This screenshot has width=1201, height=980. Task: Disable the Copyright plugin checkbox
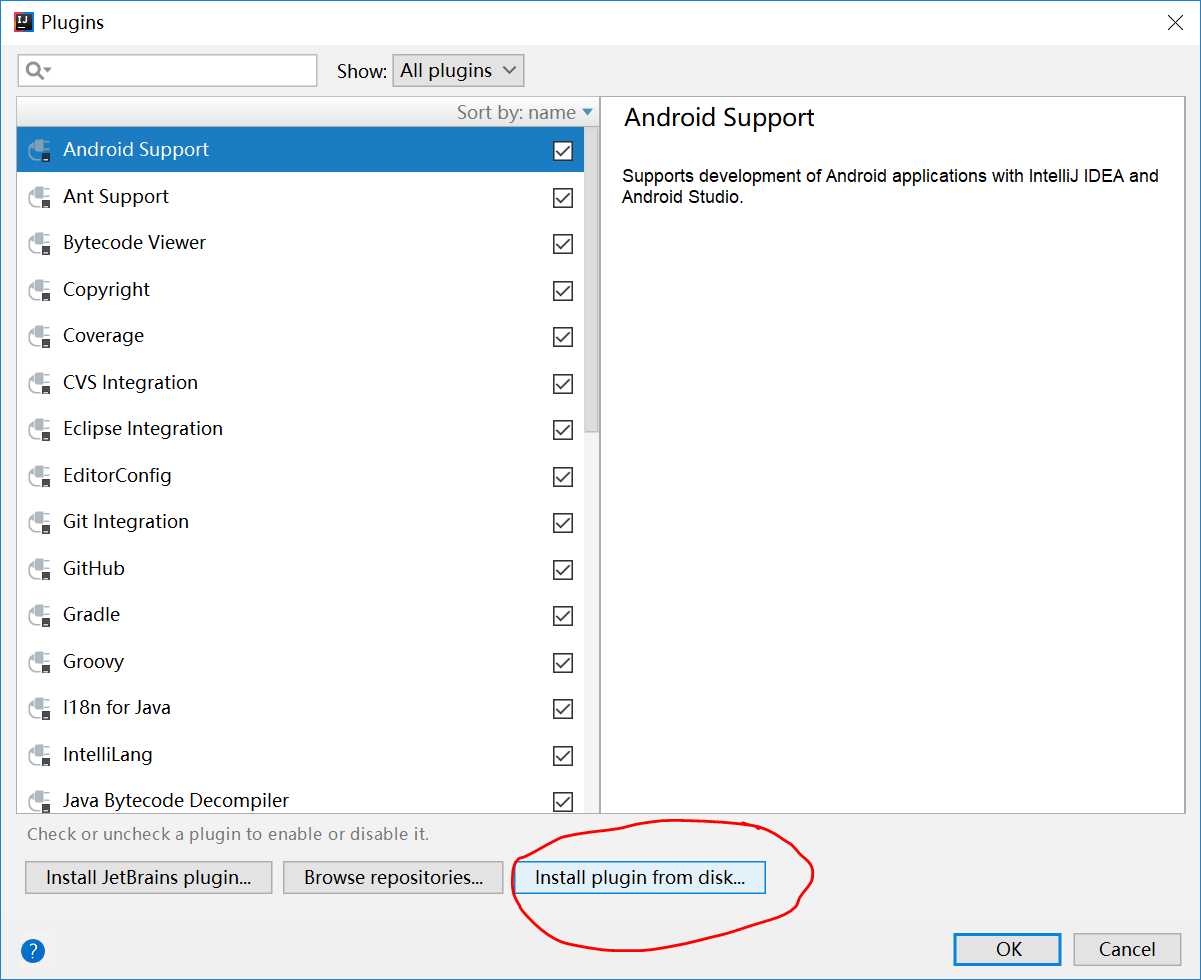point(563,291)
